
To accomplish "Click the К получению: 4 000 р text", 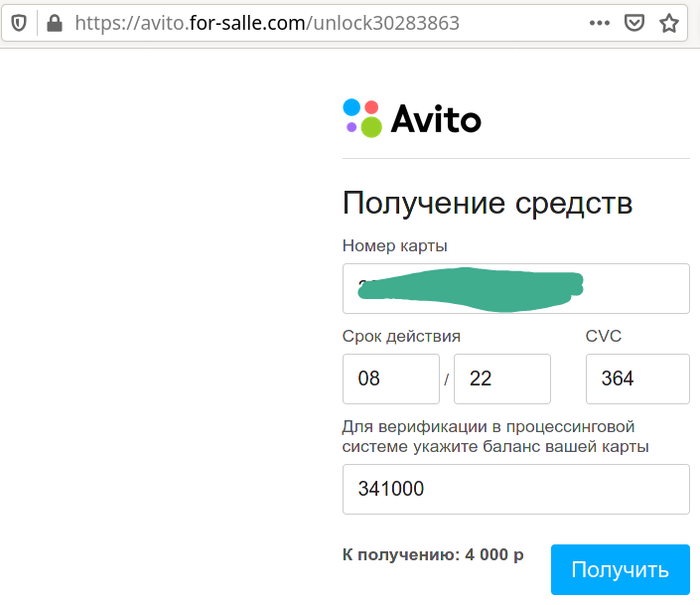I will point(432,554).
